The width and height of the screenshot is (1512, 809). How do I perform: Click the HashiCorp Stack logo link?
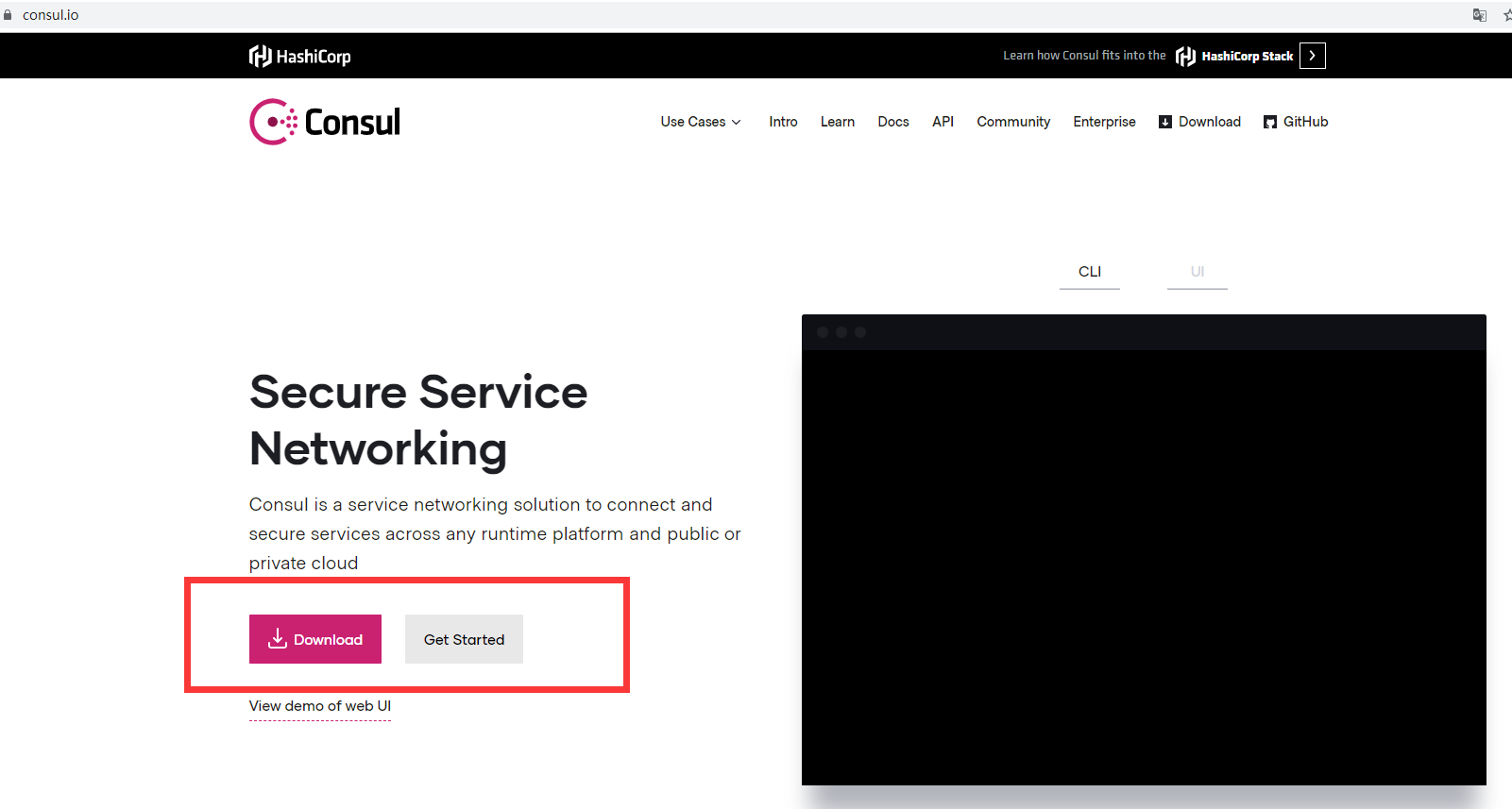pos(1234,57)
